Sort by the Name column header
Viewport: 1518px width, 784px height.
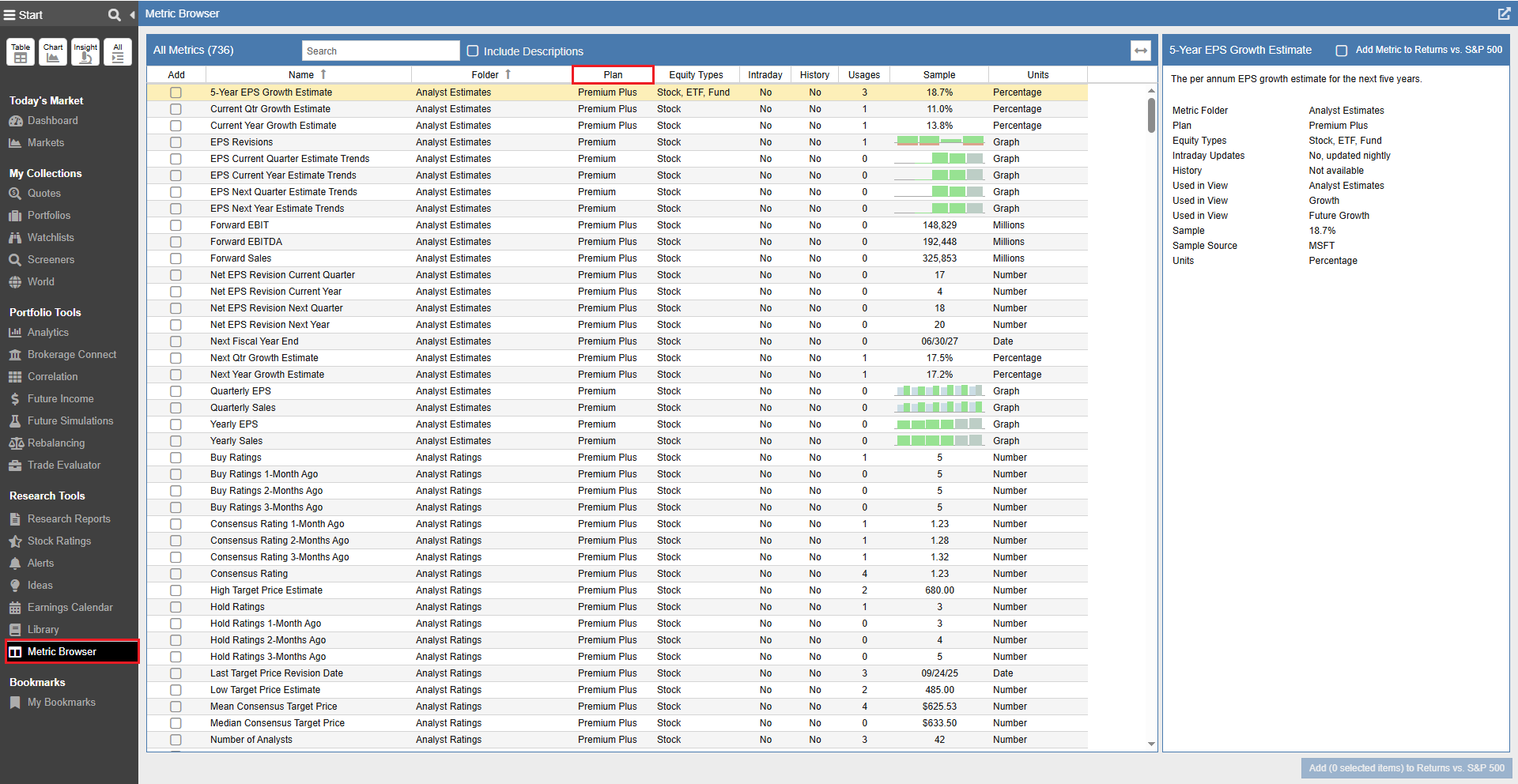[x=301, y=75]
